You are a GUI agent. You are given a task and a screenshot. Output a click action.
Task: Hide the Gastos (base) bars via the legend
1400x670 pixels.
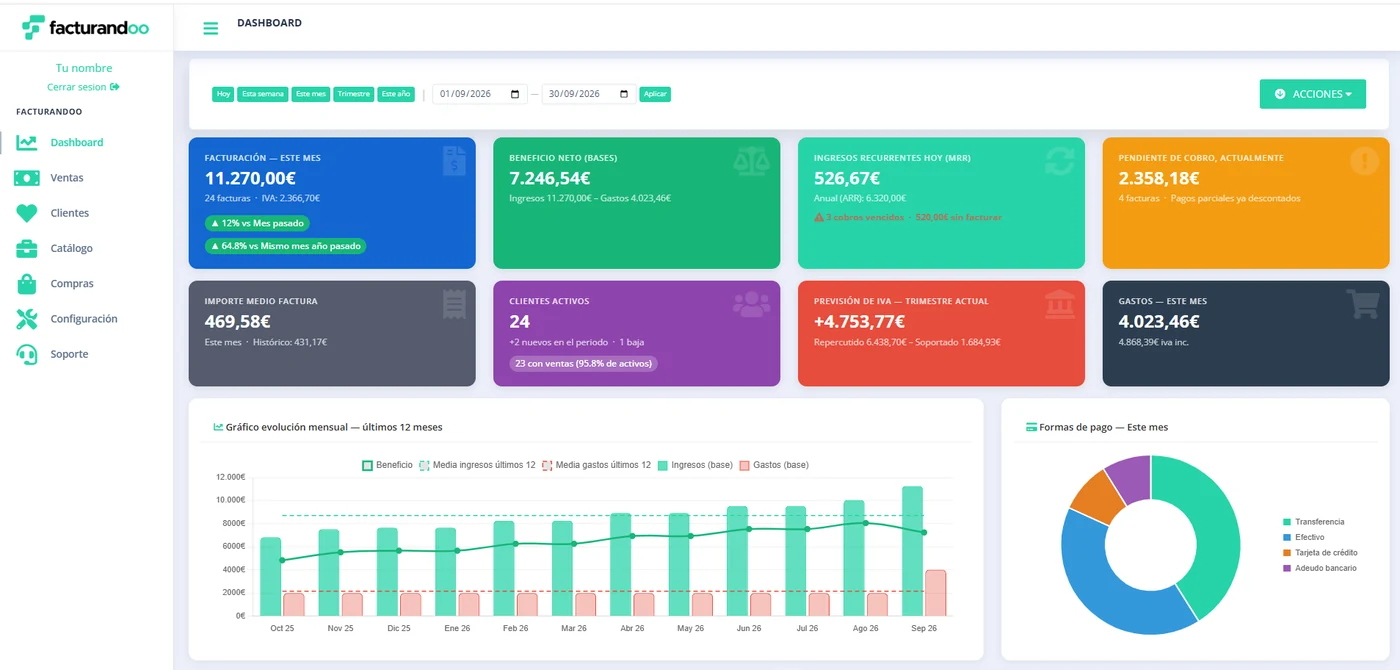click(774, 465)
